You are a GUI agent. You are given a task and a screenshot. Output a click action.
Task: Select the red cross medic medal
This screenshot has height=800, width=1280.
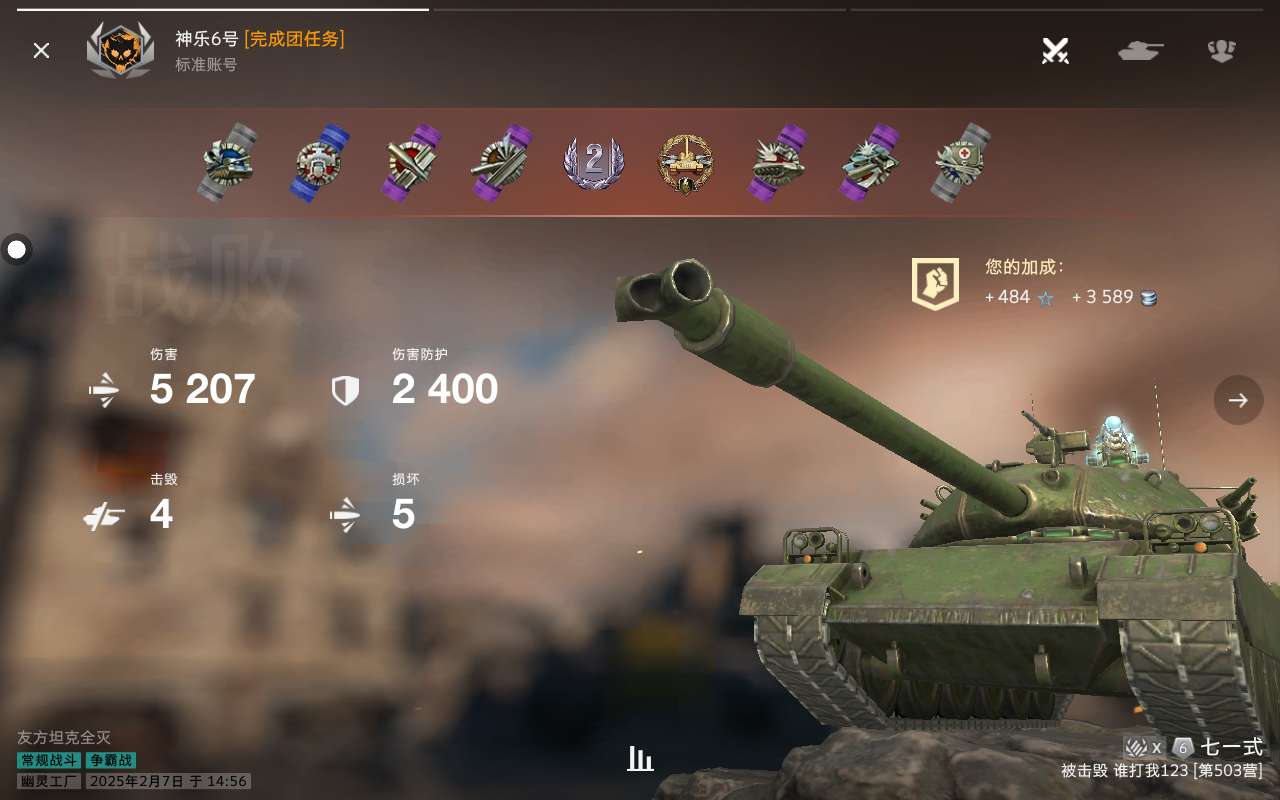961,163
